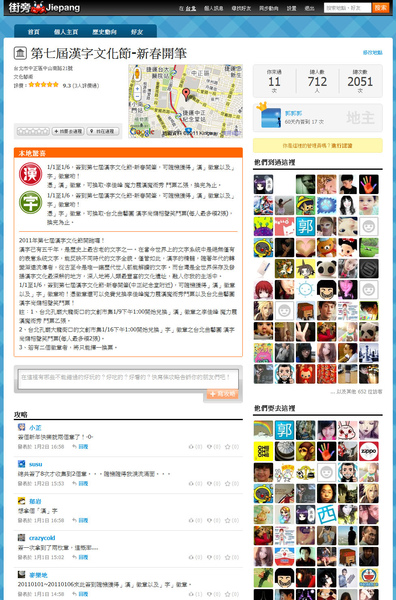Click the mayor's name link 郭郭郭
Screen dimensions: 396x600
tap(293, 113)
